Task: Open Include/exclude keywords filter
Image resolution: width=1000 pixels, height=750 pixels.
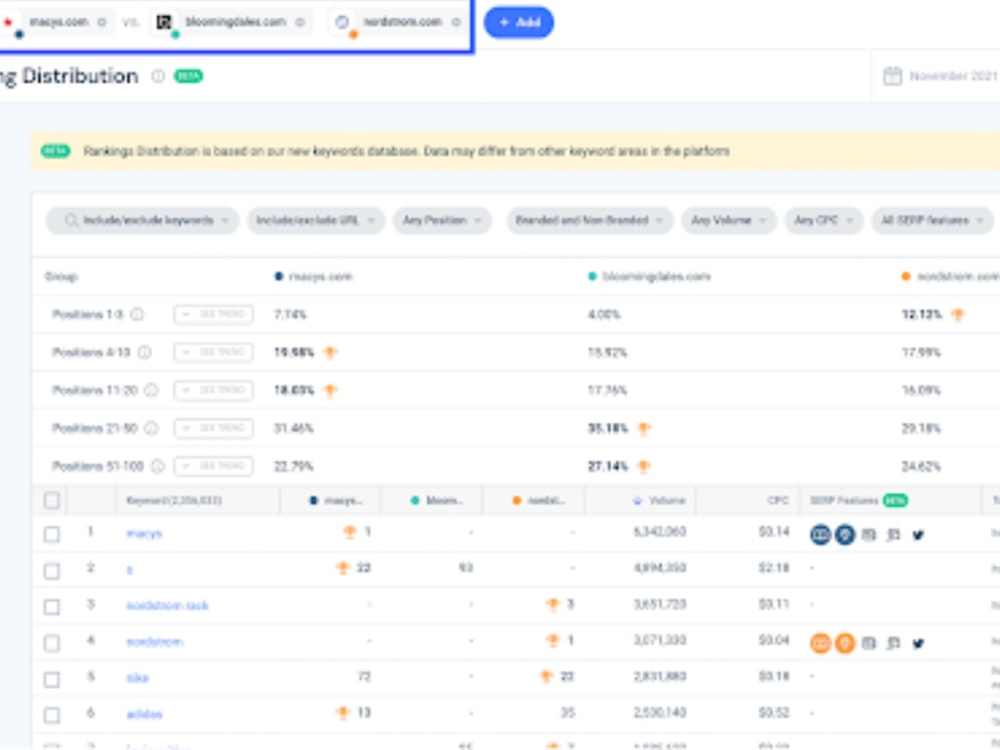Action: pyautogui.click(x=142, y=221)
